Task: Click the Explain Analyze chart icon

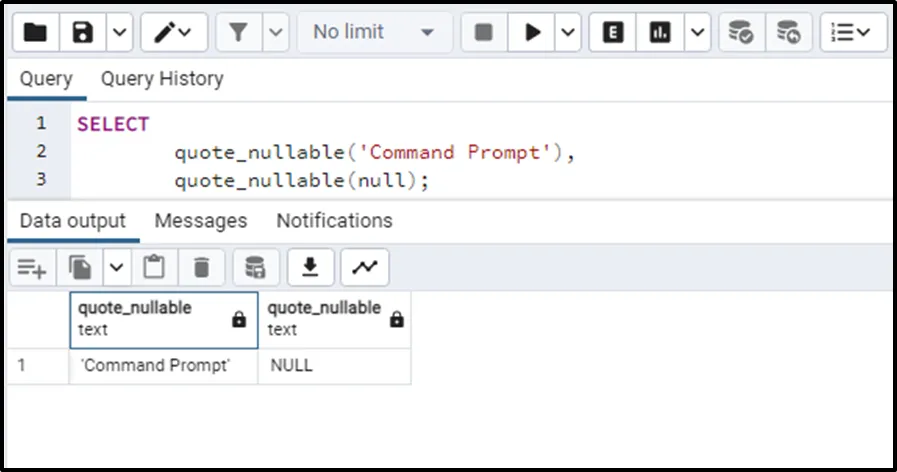Action: click(660, 33)
